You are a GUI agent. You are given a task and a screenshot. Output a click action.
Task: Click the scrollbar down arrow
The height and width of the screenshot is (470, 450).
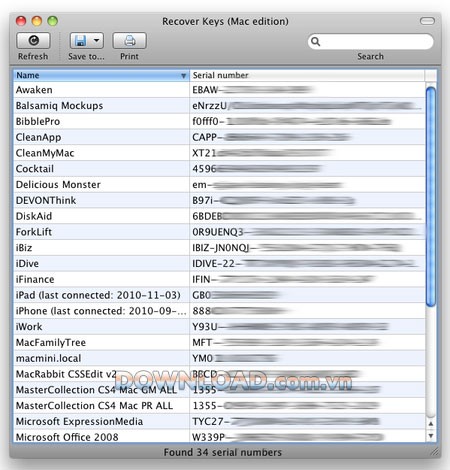(431, 436)
